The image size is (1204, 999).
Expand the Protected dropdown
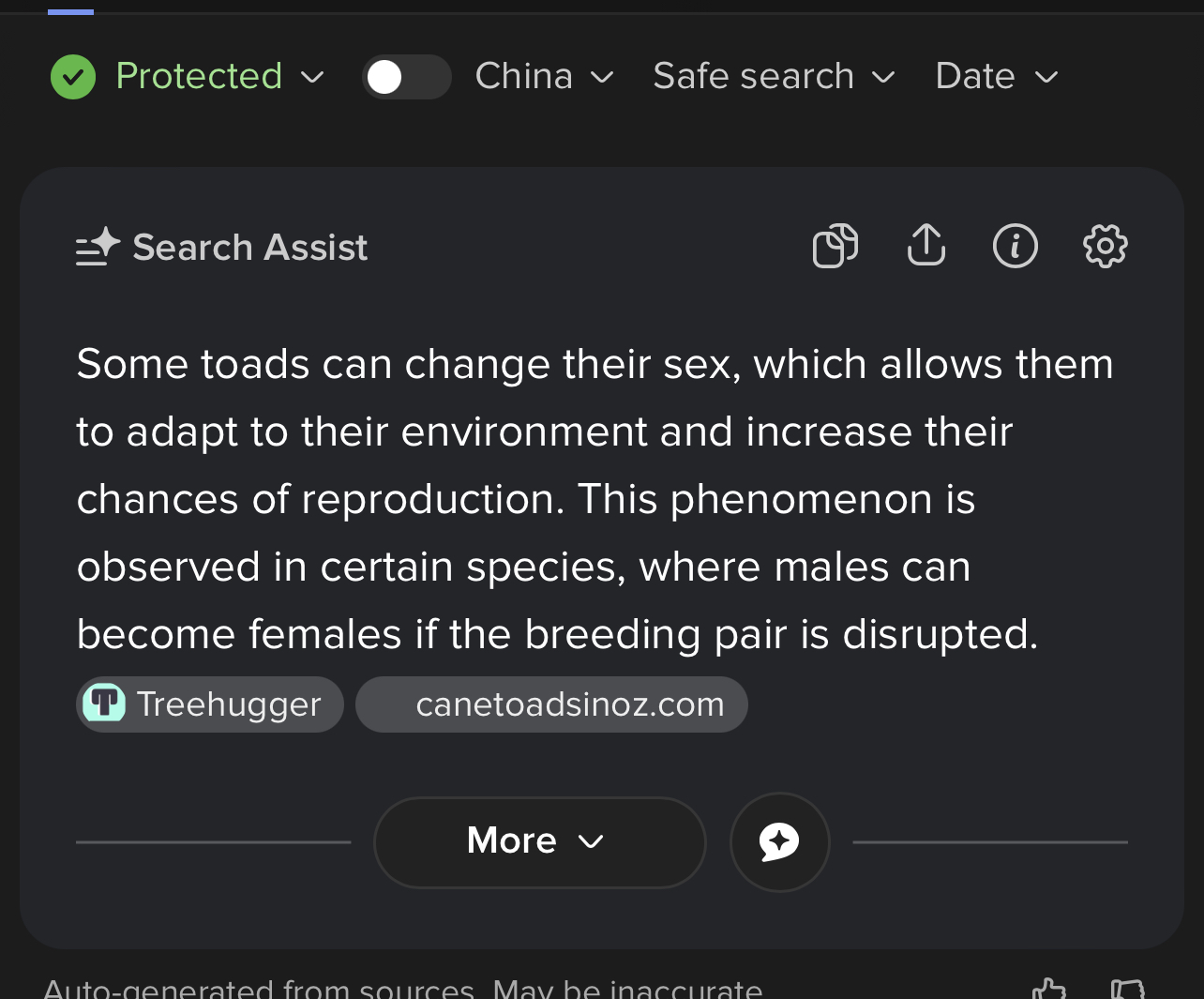point(219,76)
